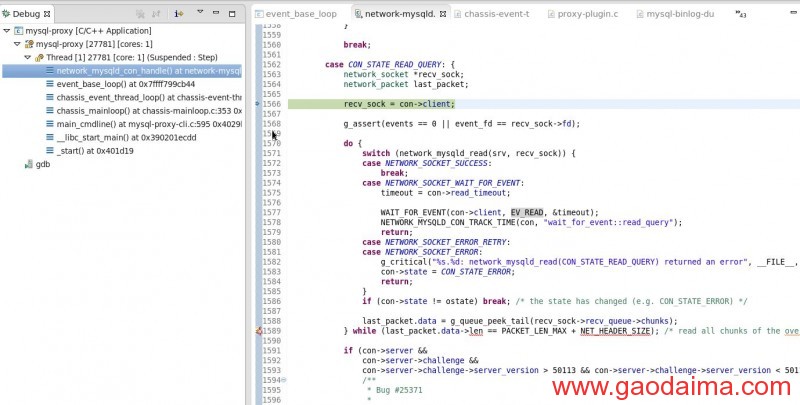The width and height of the screenshot is (800, 405).
Task: Collapse the comment fold at line 1594
Action: coord(284,380)
